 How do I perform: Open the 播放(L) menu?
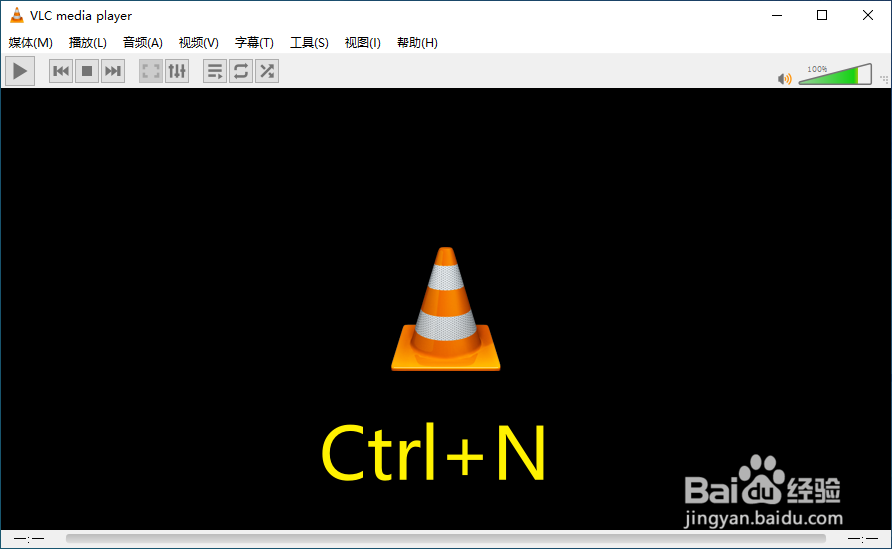pyautogui.click(x=88, y=43)
